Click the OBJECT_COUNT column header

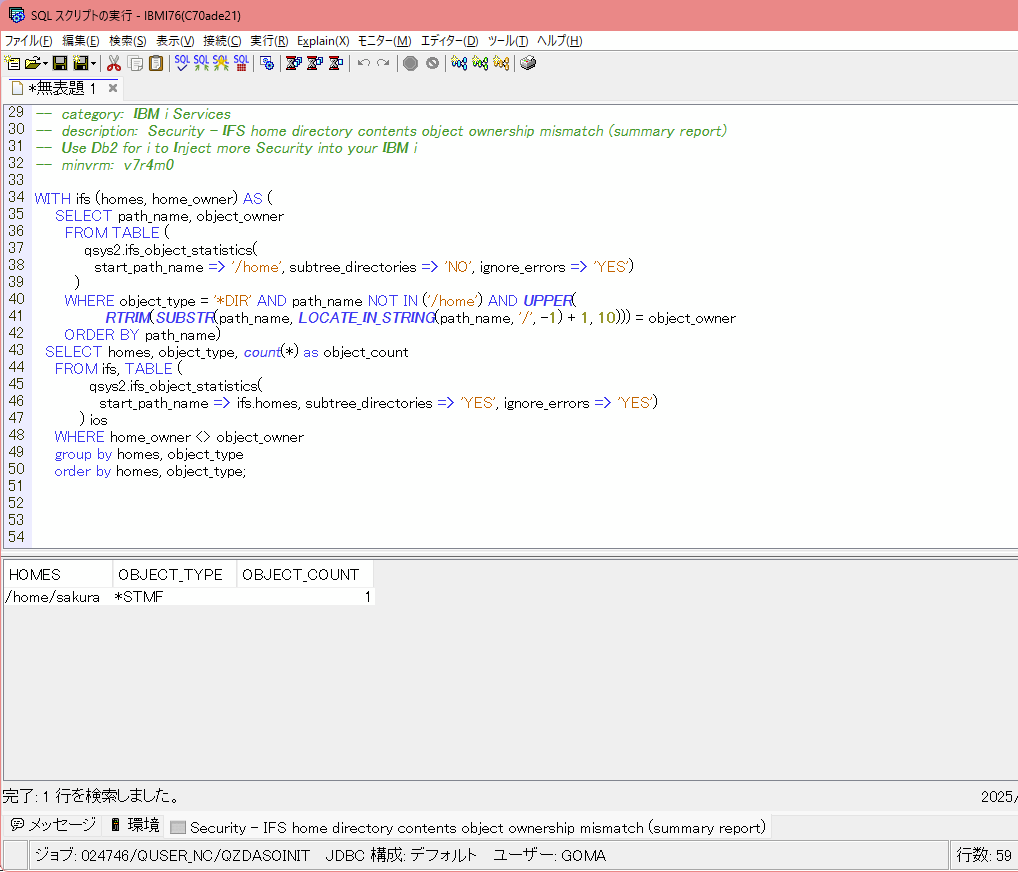pos(305,575)
